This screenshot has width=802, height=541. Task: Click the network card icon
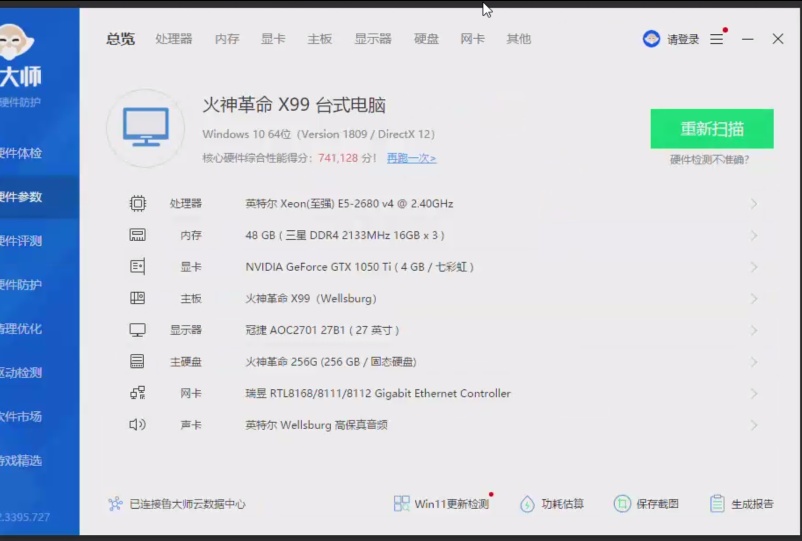pos(137,393)
